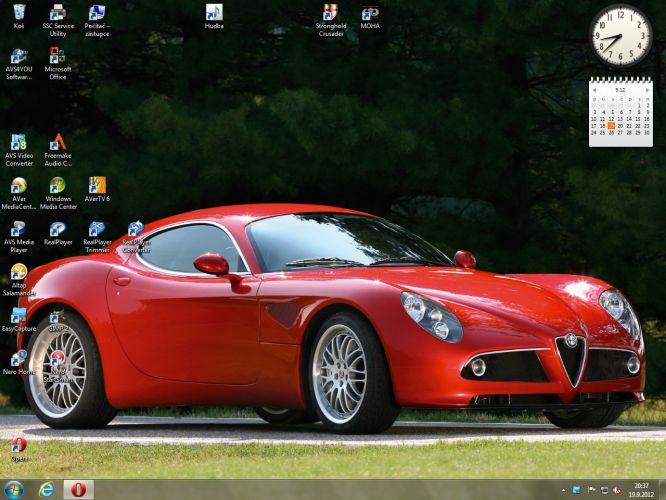The height and width of the screenshot is (500, 666).
Task: Open Internet Explorer from the taskbar
Action: coord(46,490)
